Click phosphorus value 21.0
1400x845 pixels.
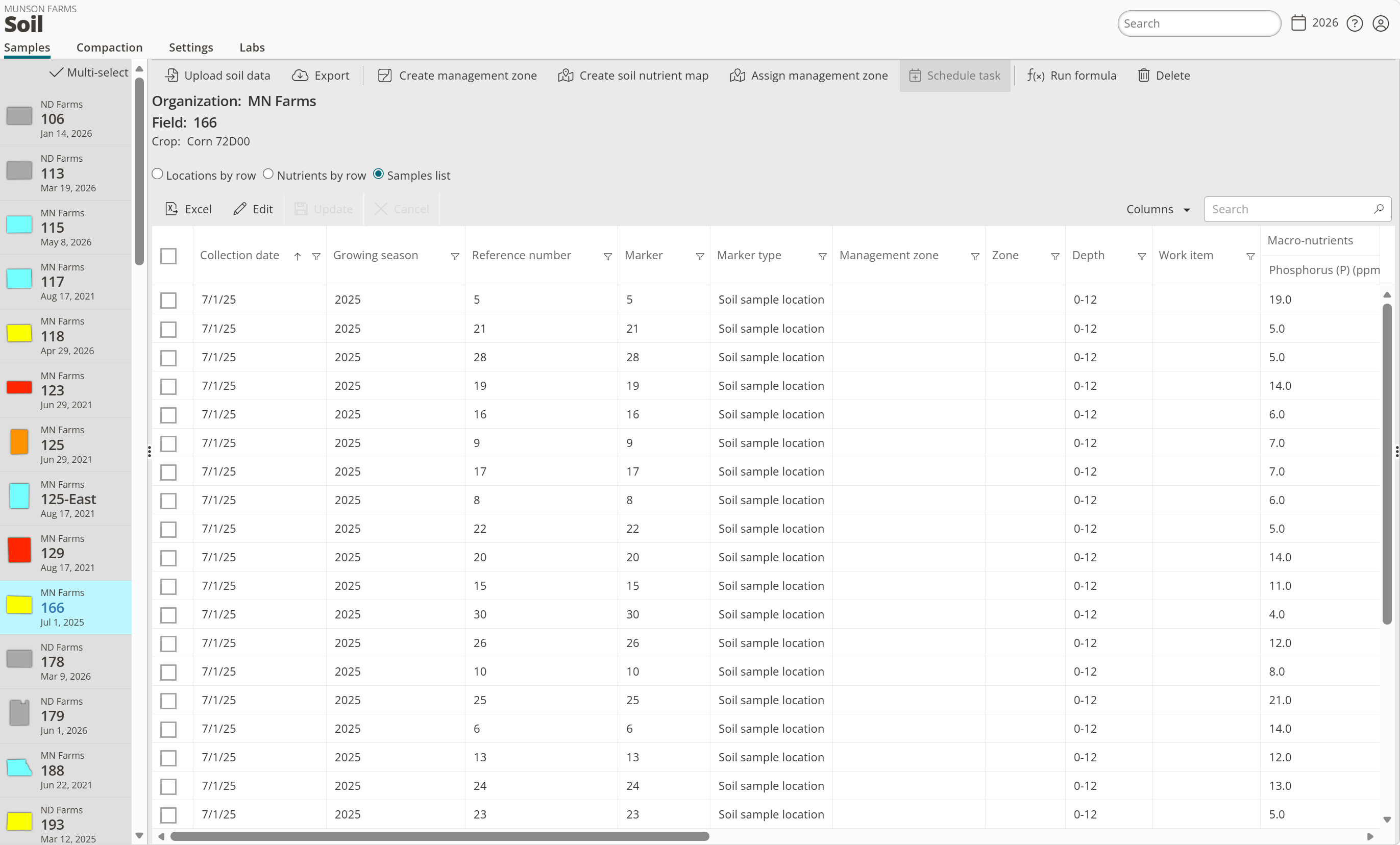point(1280,700)
